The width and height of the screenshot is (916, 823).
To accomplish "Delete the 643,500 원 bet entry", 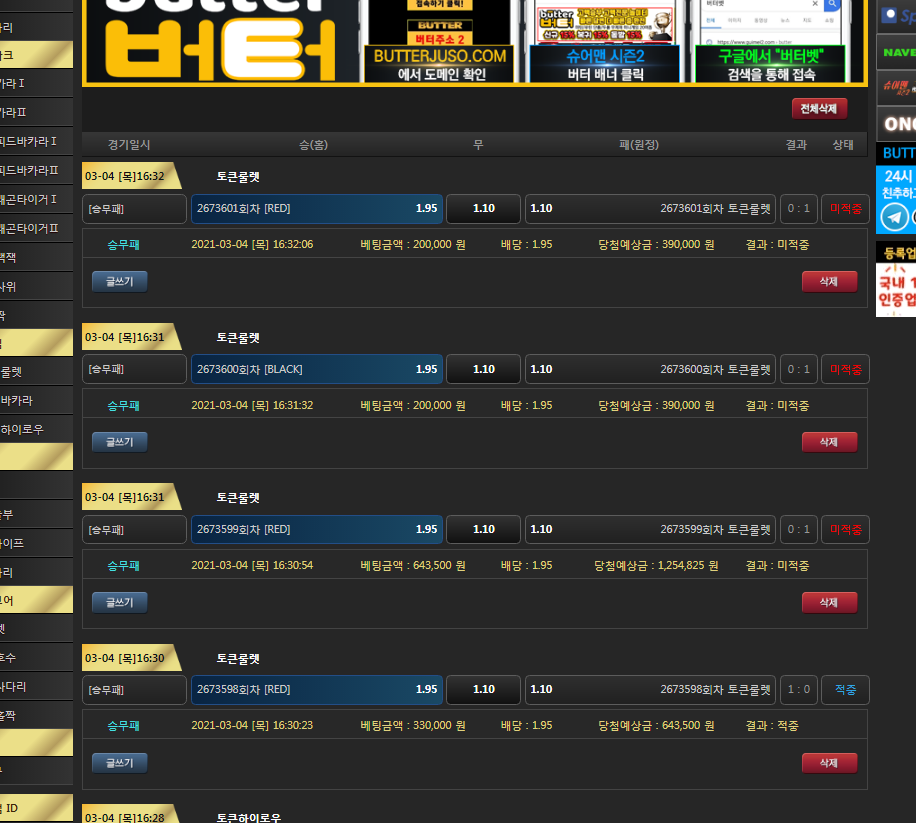I will tap(828, 602).
